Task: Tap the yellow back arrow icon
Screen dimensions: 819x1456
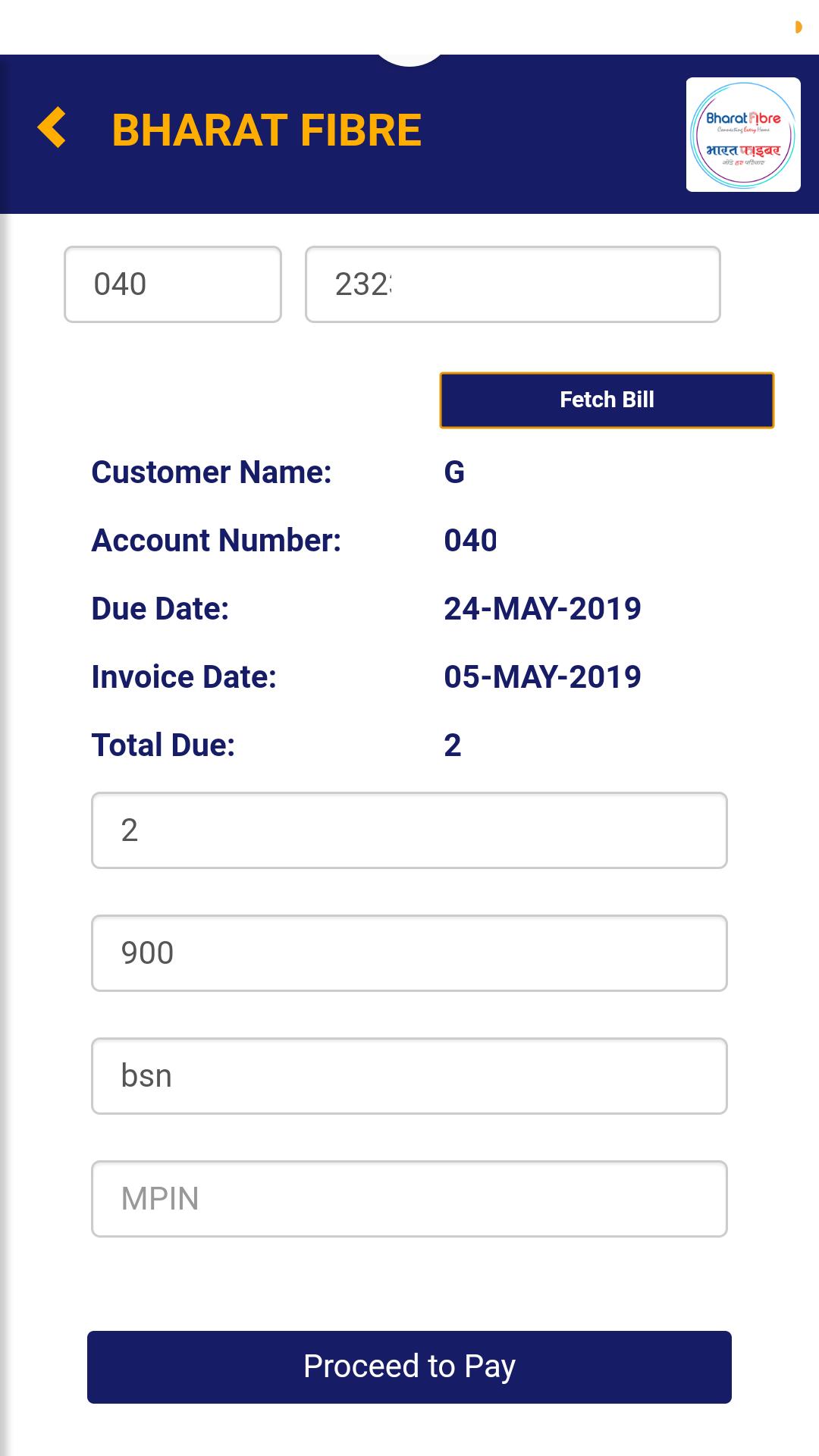Action: point(52,127)
